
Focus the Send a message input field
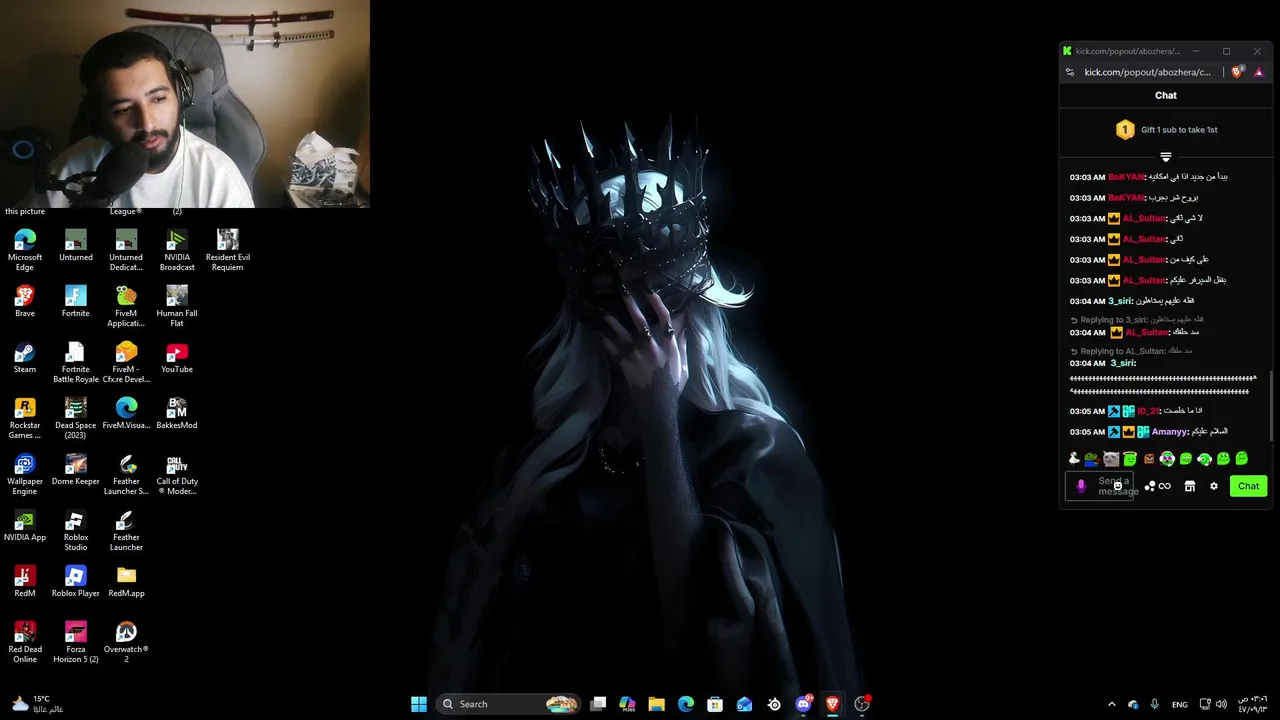coord(1100,486)
